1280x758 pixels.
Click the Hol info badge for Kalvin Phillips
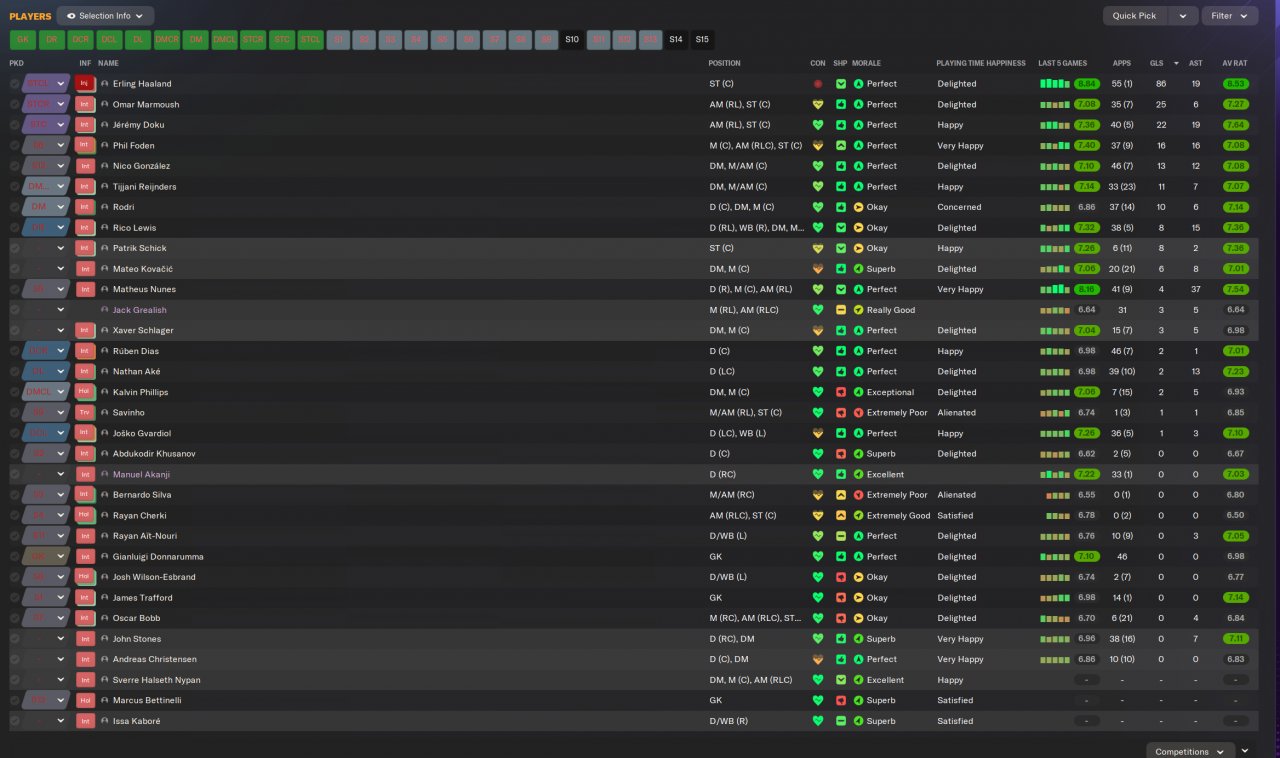85,392
